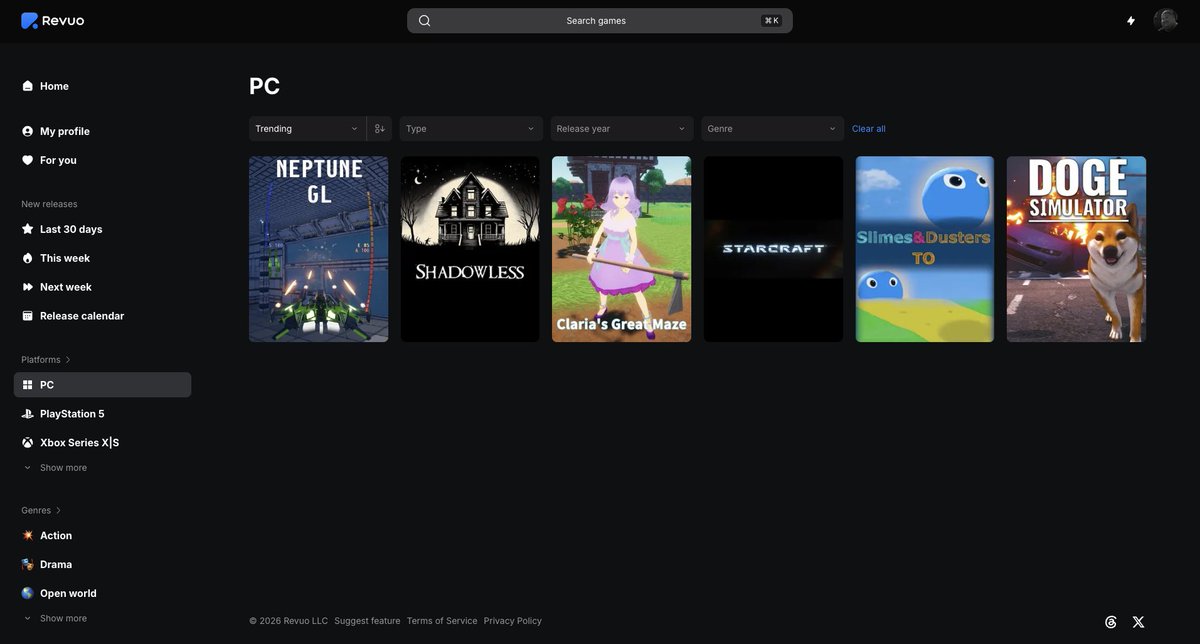Open the Release year filter dropdown

coord(622,129)
